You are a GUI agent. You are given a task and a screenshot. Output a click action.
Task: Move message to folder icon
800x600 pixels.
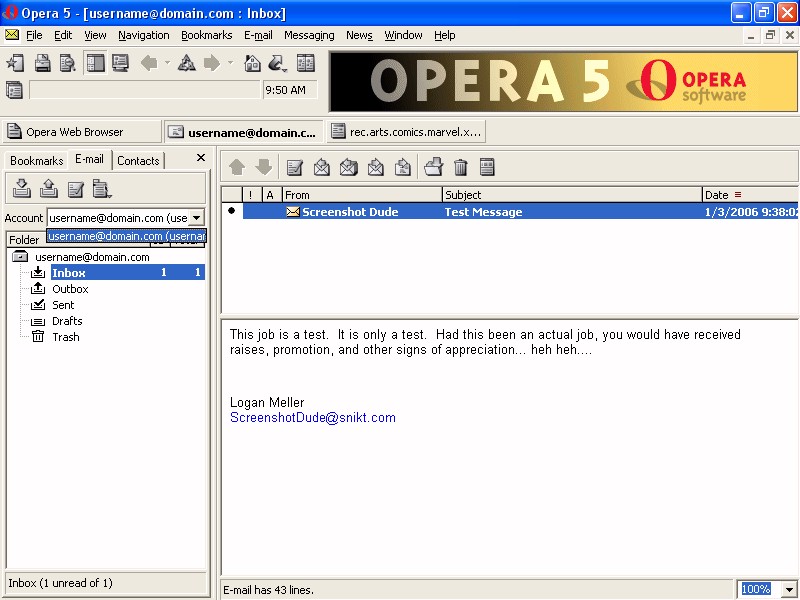[x=434, y=167]
